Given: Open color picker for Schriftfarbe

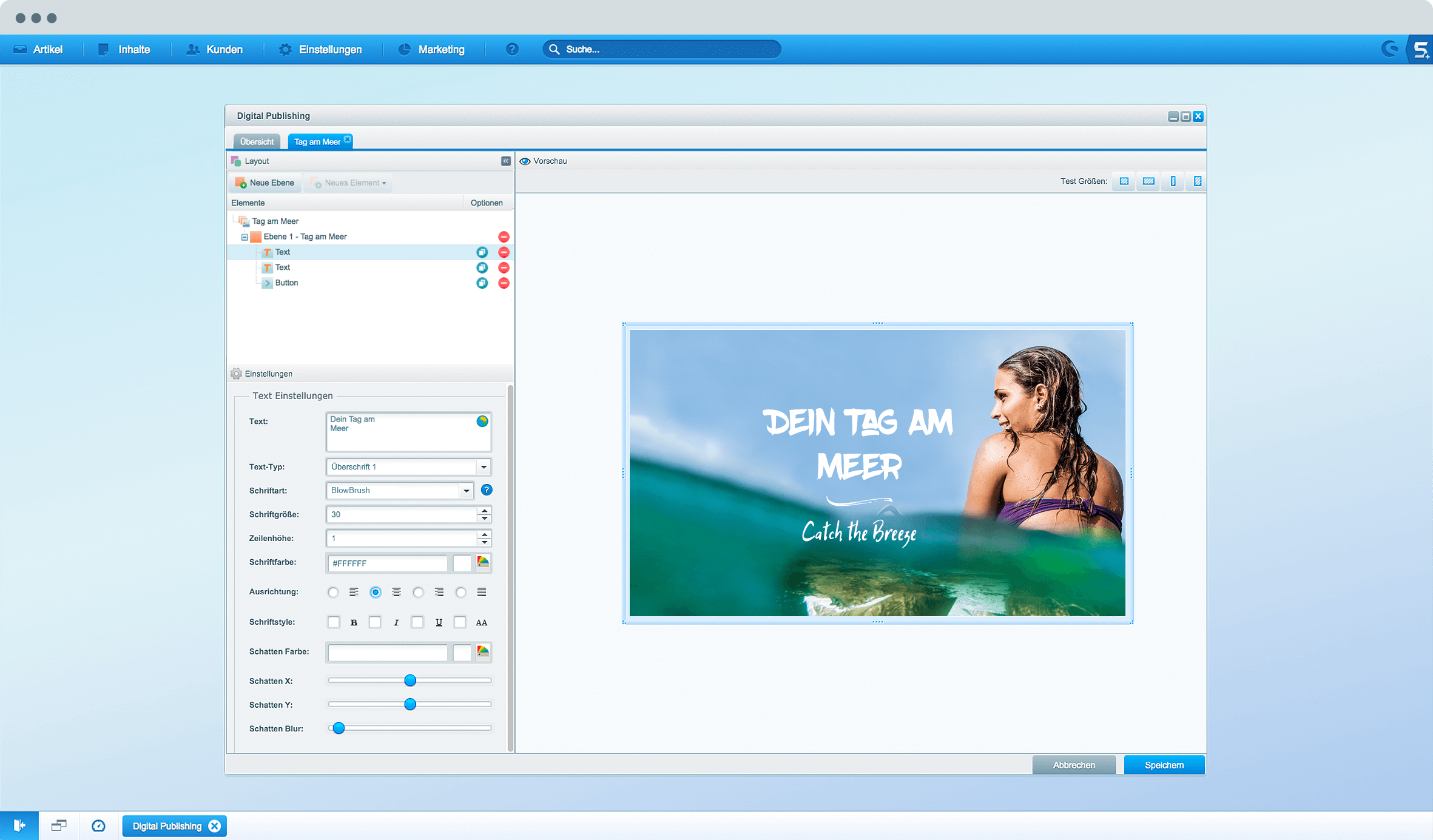Looking at the screenshot, I should click(x=483, y=563).
